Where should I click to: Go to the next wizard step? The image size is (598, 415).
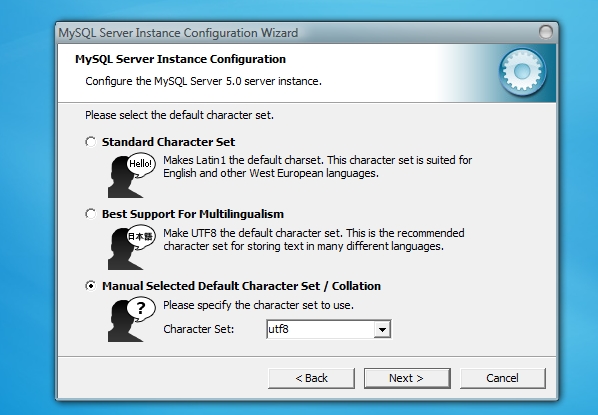407,378
